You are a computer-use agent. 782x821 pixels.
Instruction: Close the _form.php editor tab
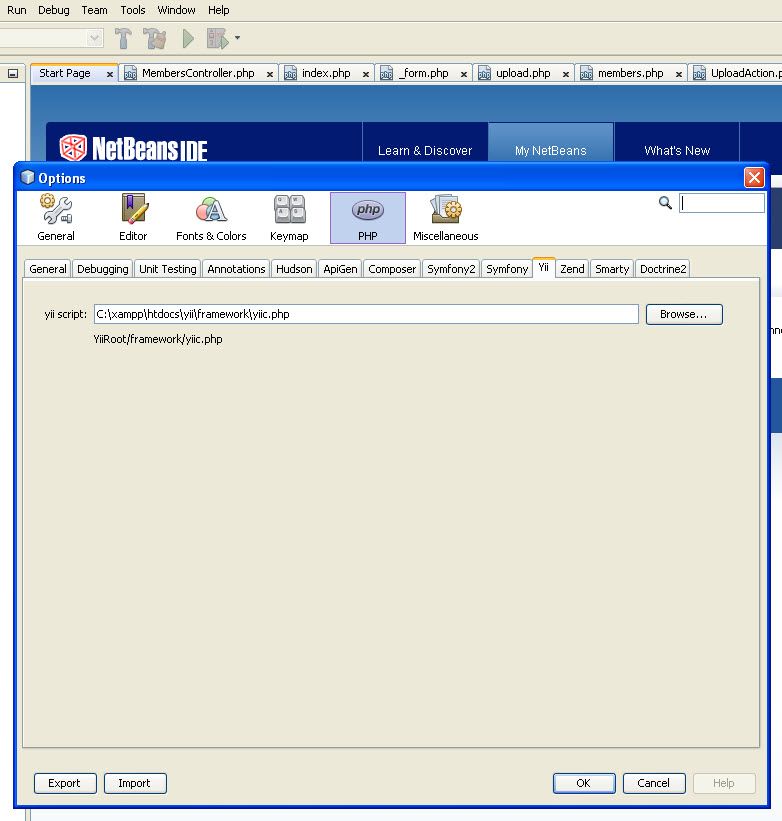click(464, 74)
